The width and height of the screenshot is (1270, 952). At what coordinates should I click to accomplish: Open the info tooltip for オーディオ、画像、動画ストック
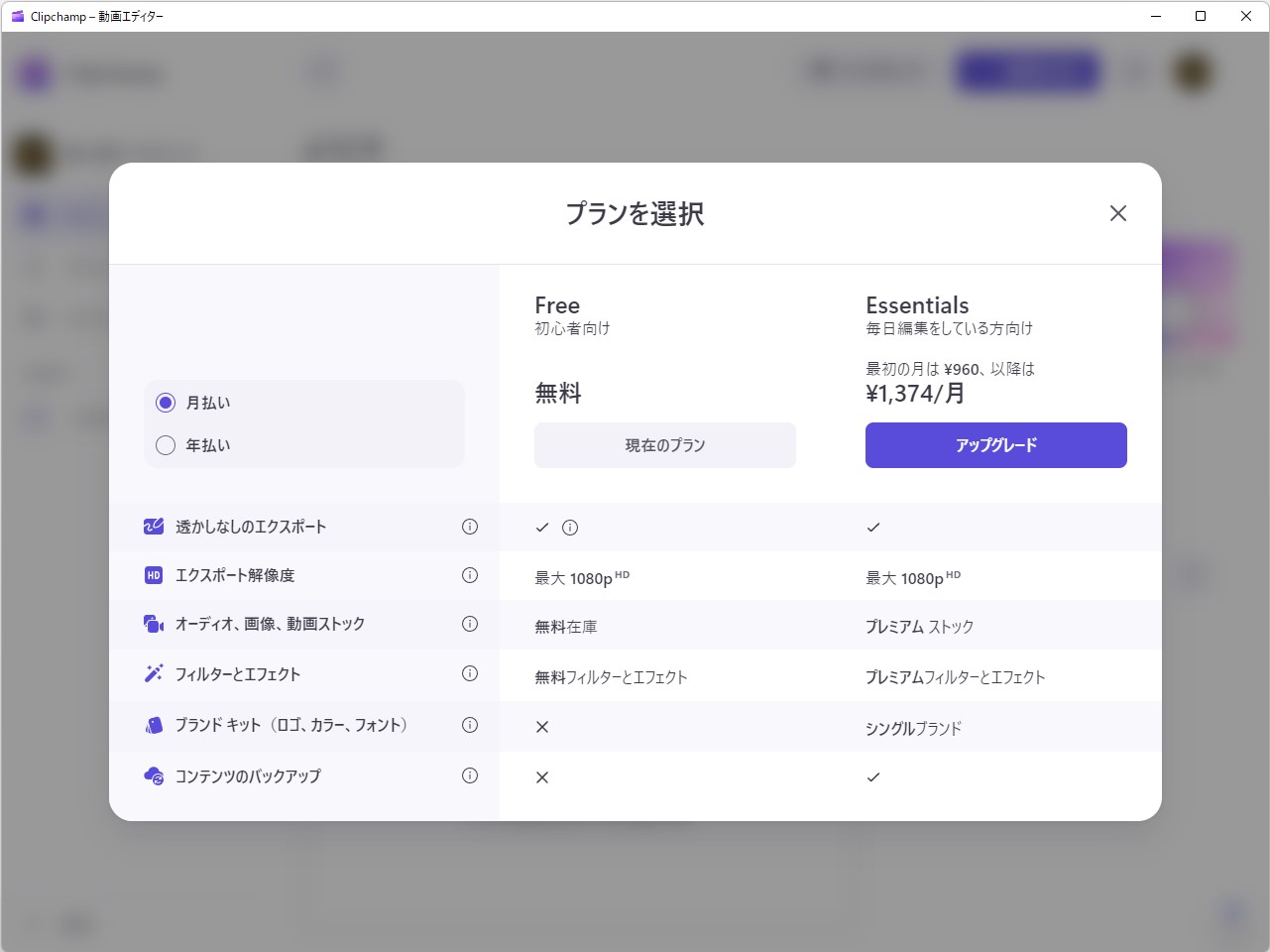coord(470,624)
